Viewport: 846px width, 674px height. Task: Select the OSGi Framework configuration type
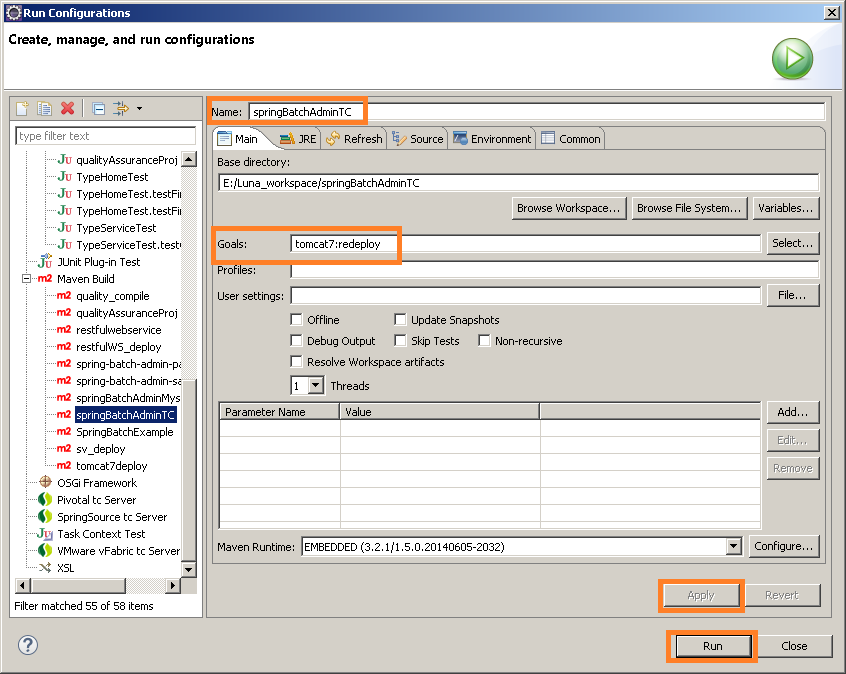coord(98,481)
